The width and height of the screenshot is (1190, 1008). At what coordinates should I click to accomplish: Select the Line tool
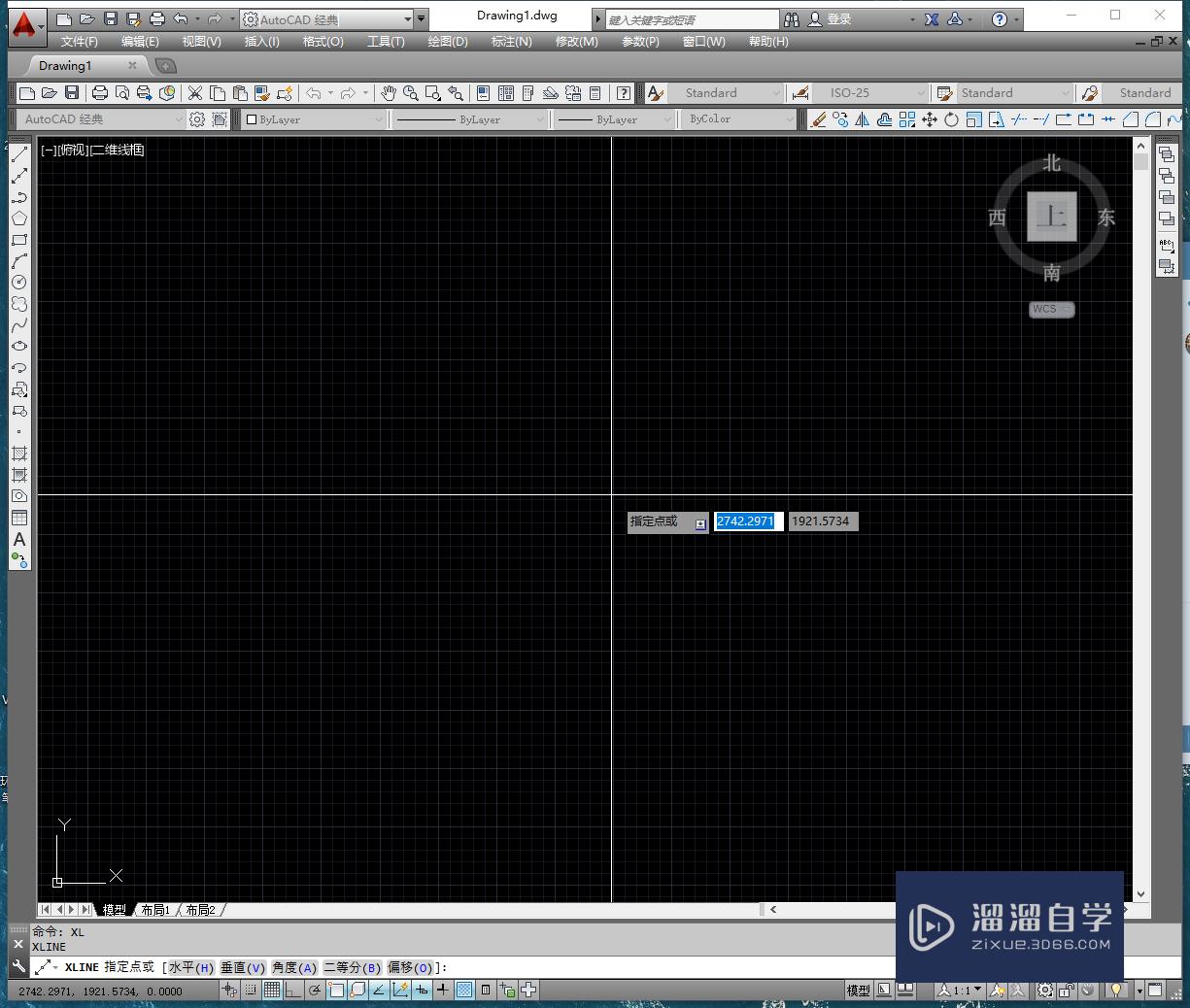(x=19, y=155)
